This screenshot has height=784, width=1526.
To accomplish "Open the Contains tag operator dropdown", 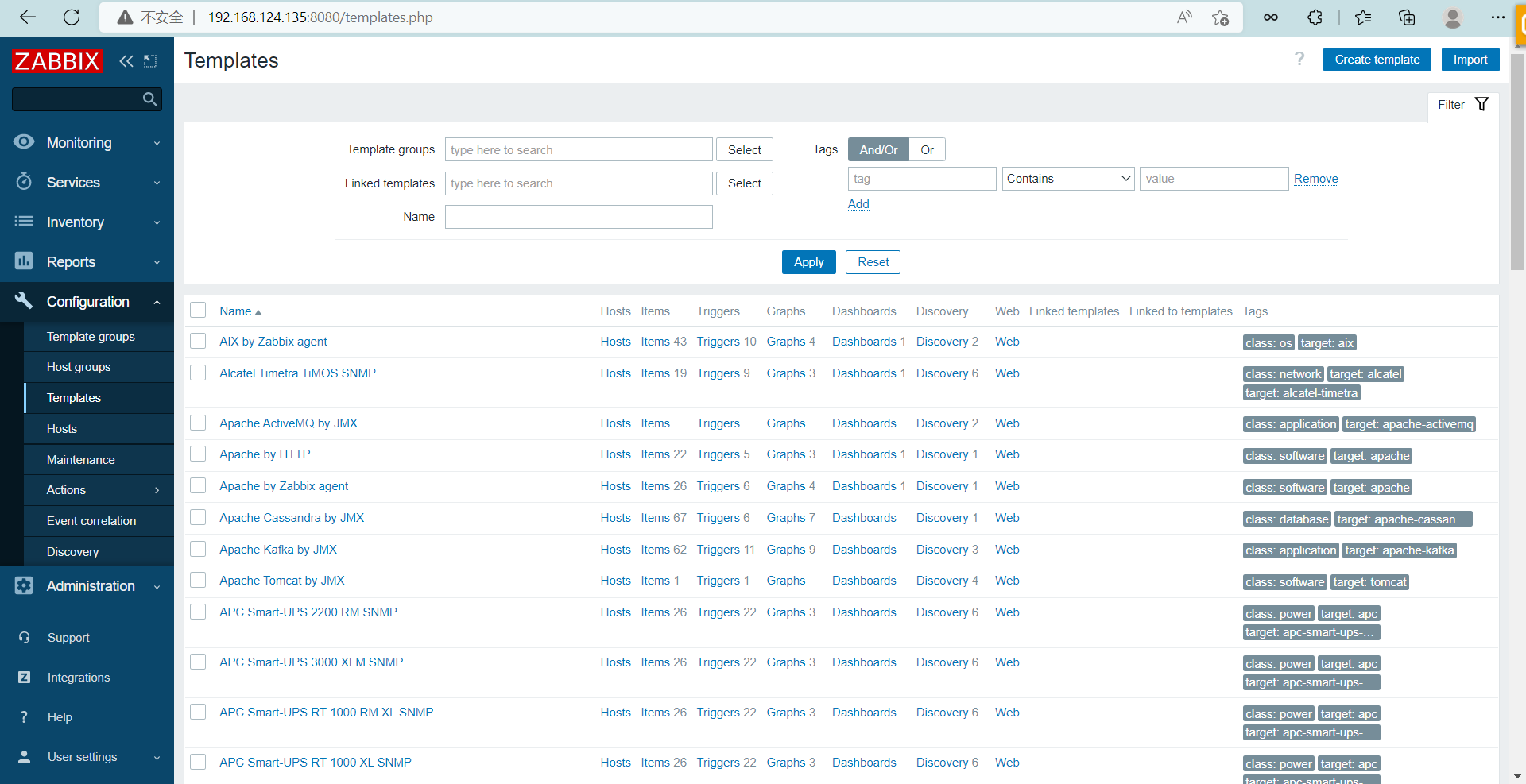I will tap(1067, 179).
